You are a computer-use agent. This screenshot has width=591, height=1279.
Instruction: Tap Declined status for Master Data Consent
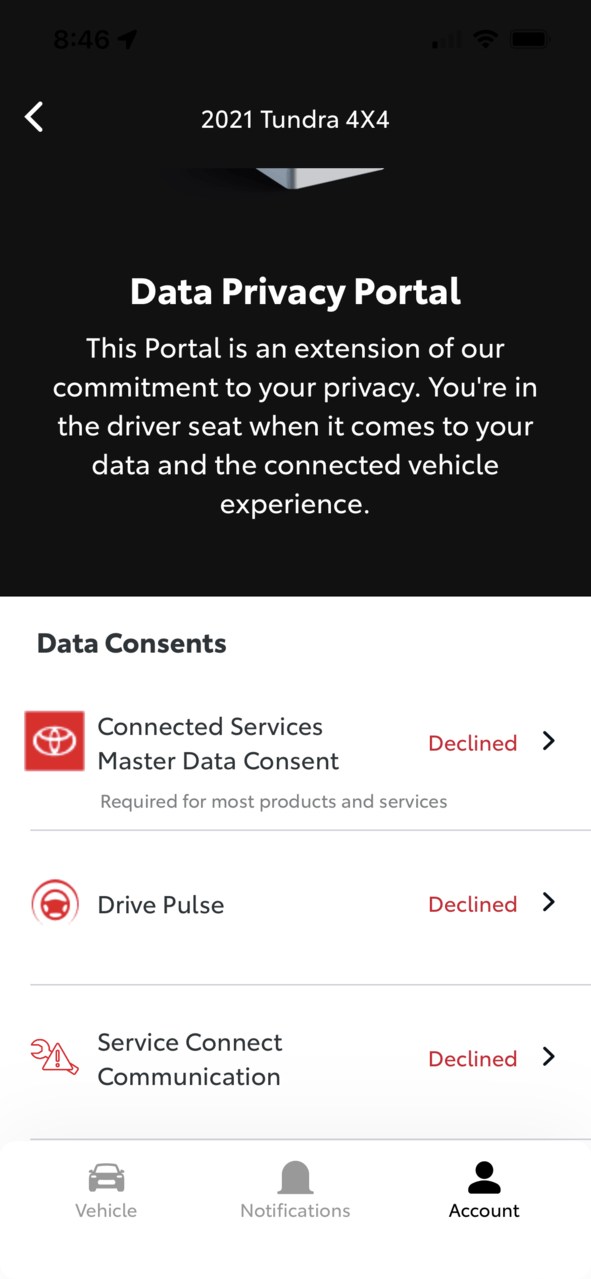coord(473,743)
